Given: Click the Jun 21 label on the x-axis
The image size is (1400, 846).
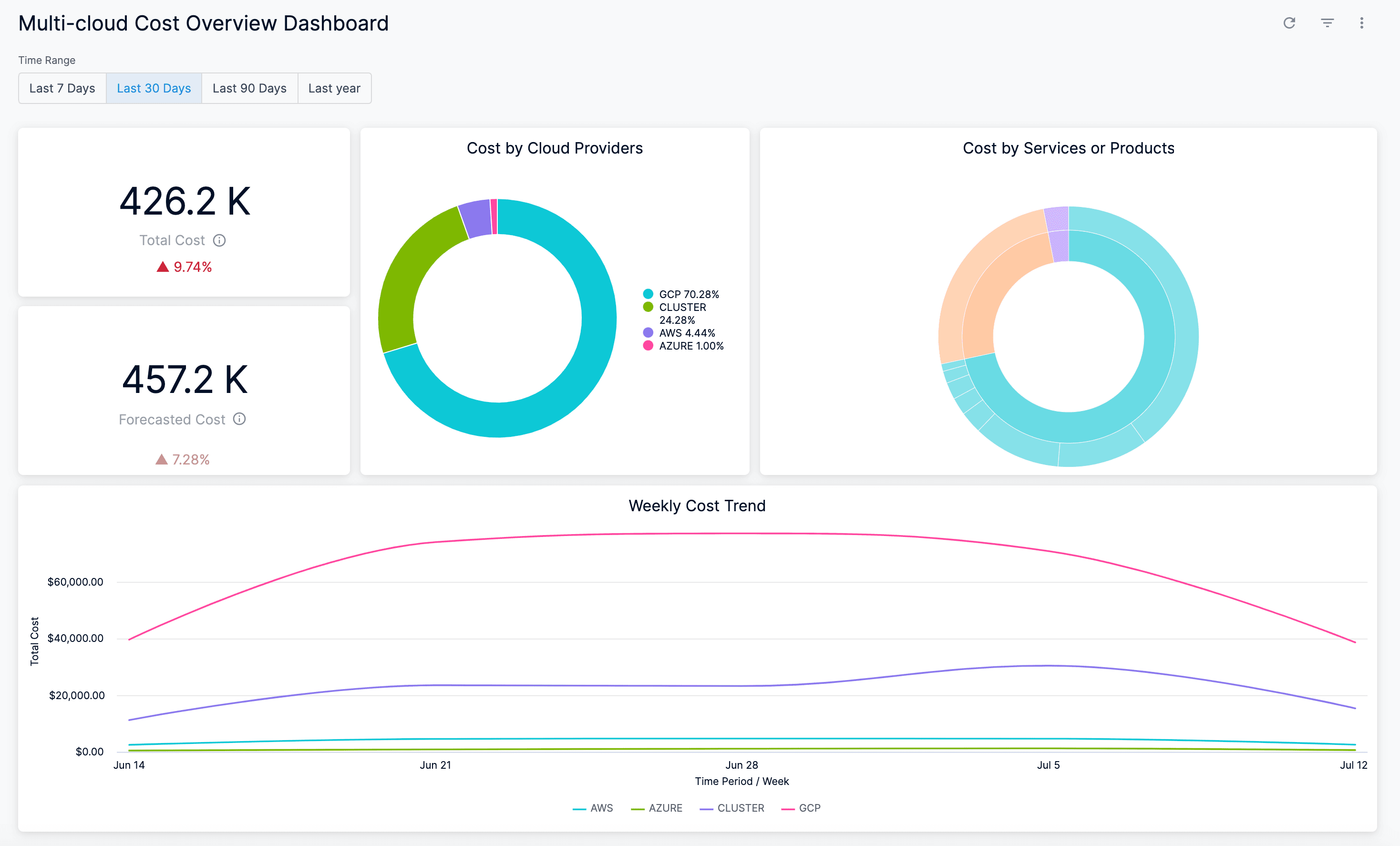Looking at the screenshot, I should (435, 765).
